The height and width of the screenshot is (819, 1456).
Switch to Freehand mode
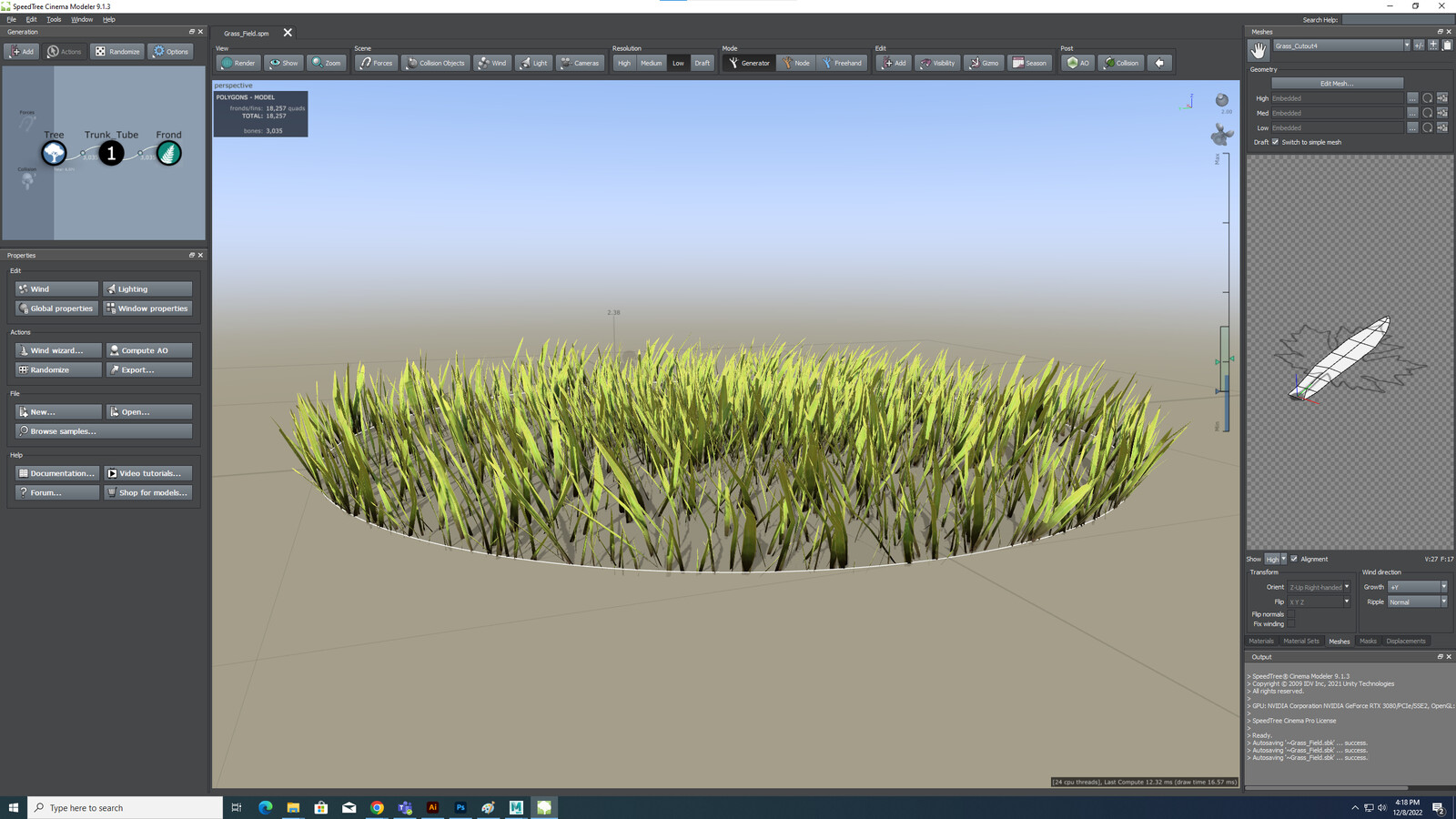(x=841, y=63)
